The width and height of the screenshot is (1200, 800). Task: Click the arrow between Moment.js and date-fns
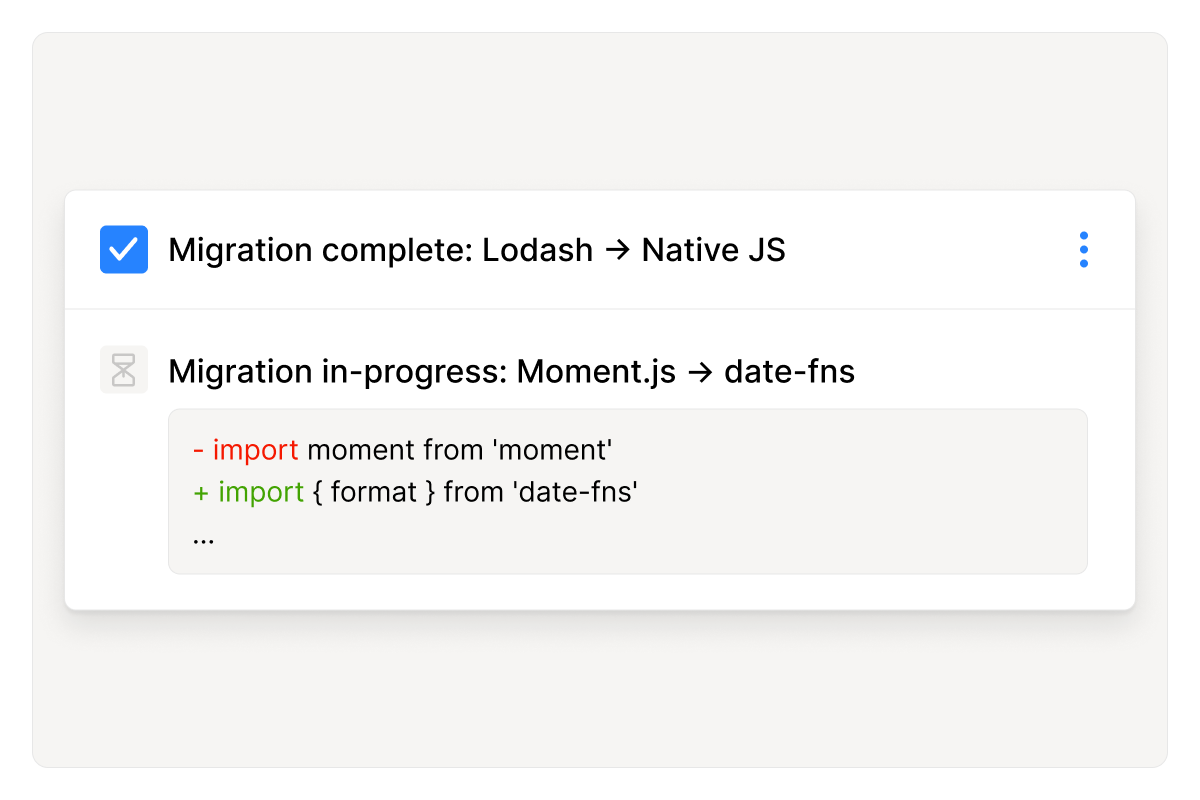[x=700, y=372]
